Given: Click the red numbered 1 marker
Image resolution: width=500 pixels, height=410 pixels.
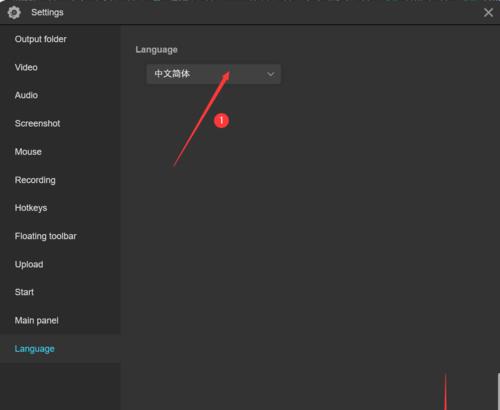Looking at the screenshot, I should click(221, 120).
